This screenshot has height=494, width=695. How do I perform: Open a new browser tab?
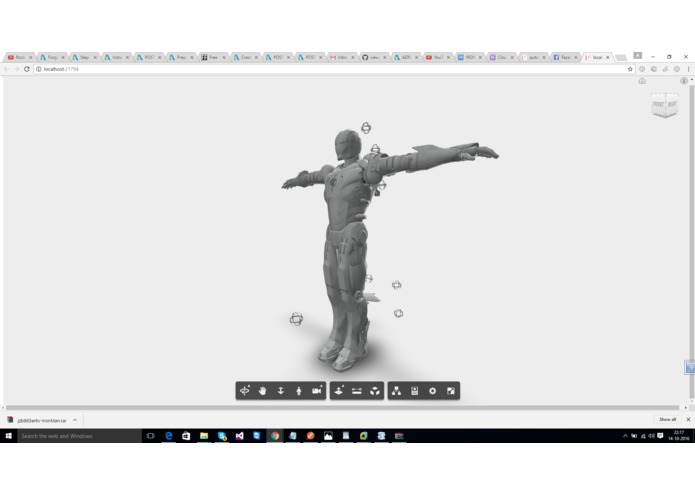(621, 58)
